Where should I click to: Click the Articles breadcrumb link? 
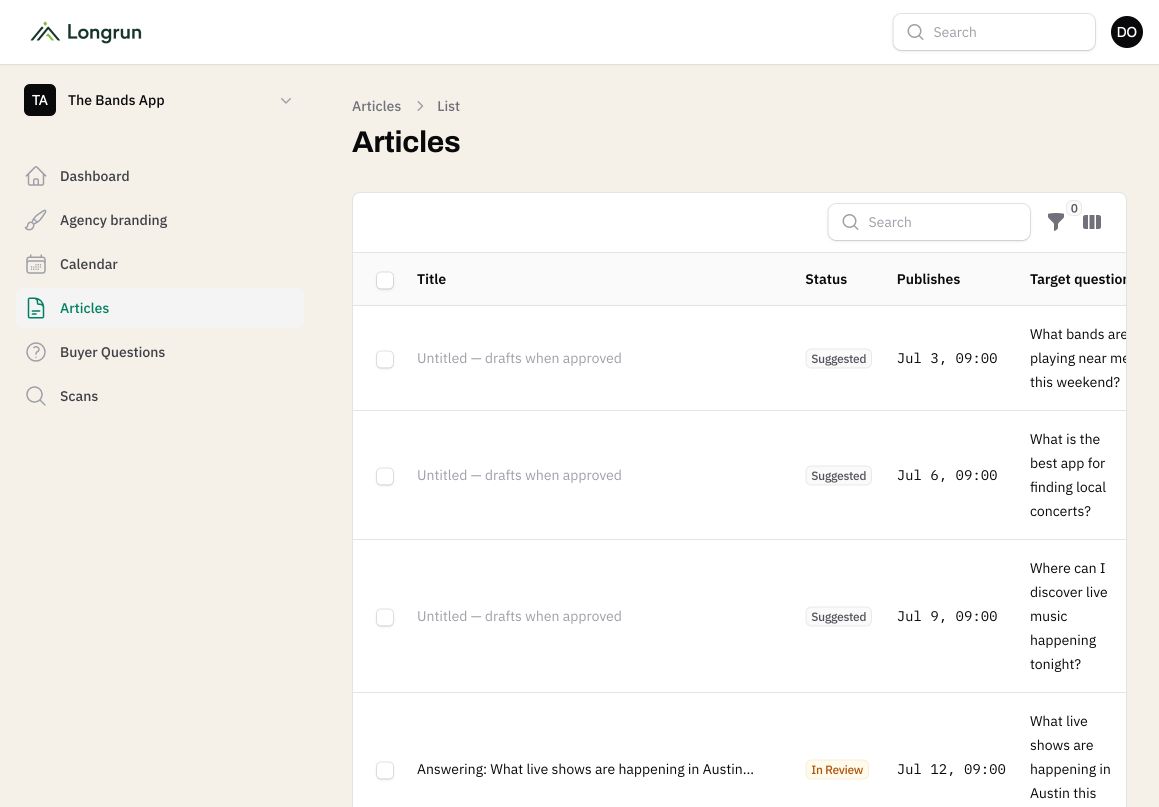tap(376, 106)
